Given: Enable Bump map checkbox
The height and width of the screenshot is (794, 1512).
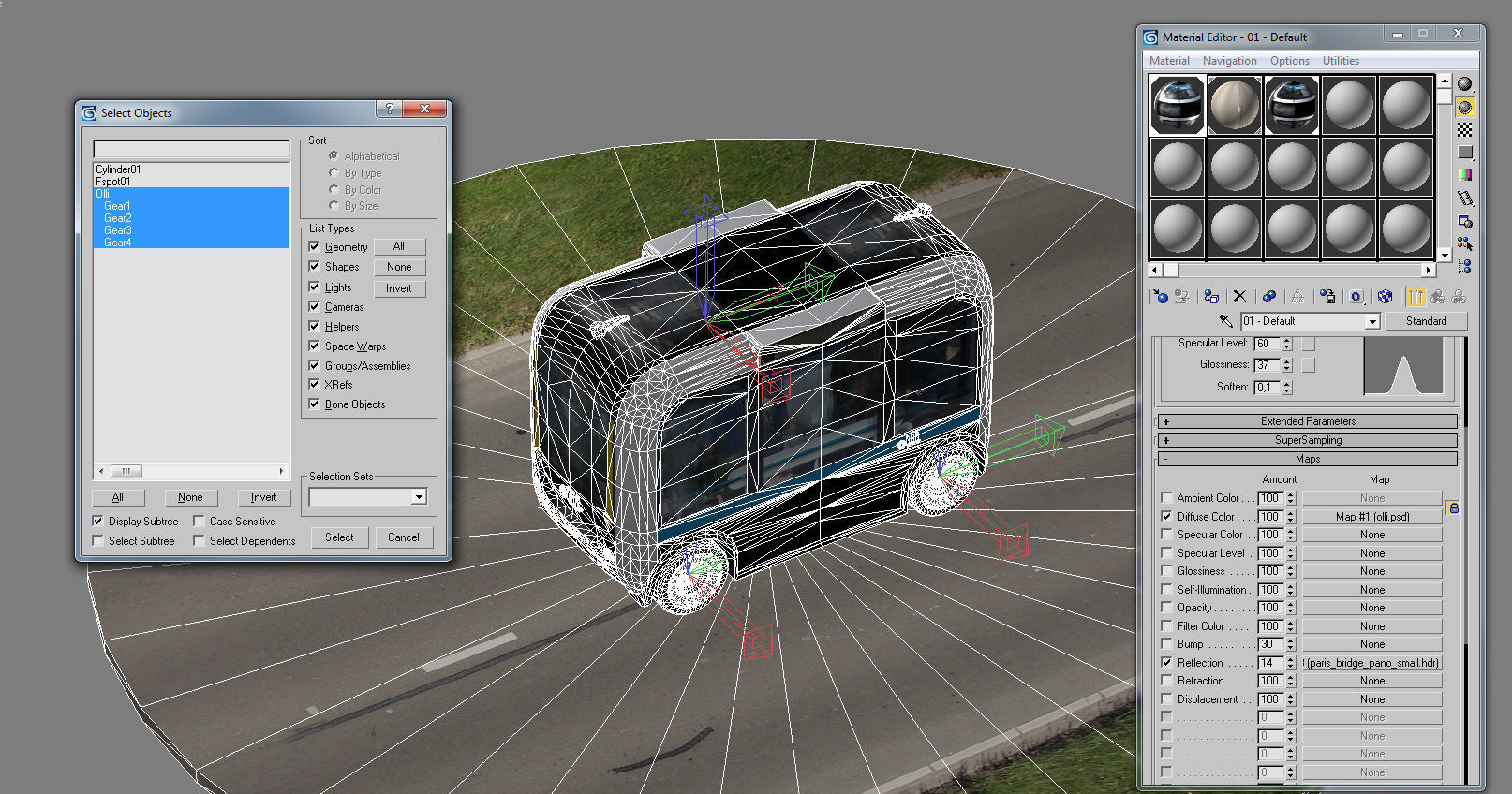Looking at the screenshot, I should (x=1166, y=644).
